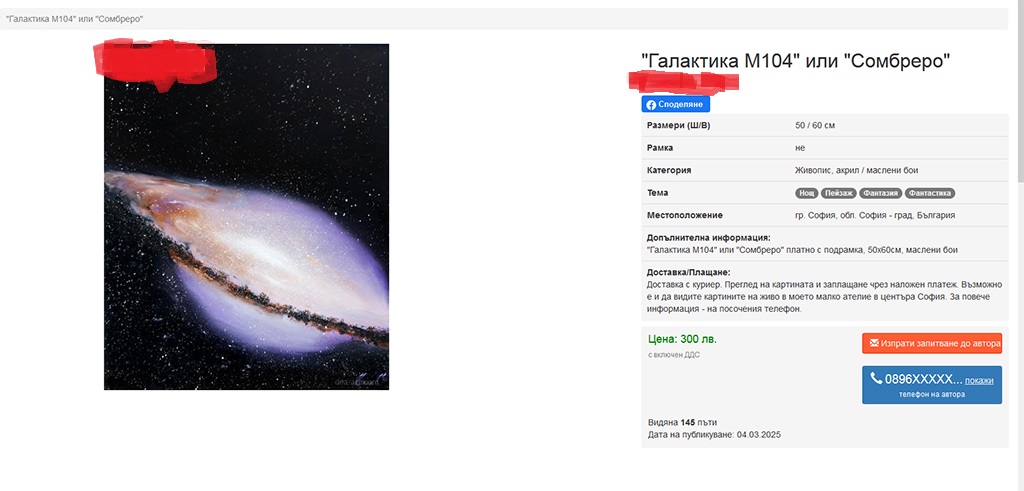Image resolution: width=1024 pixels, height=491 pixels.
Task: Click the "Галактика M104" main heading
Action: (x=795, y=61)
